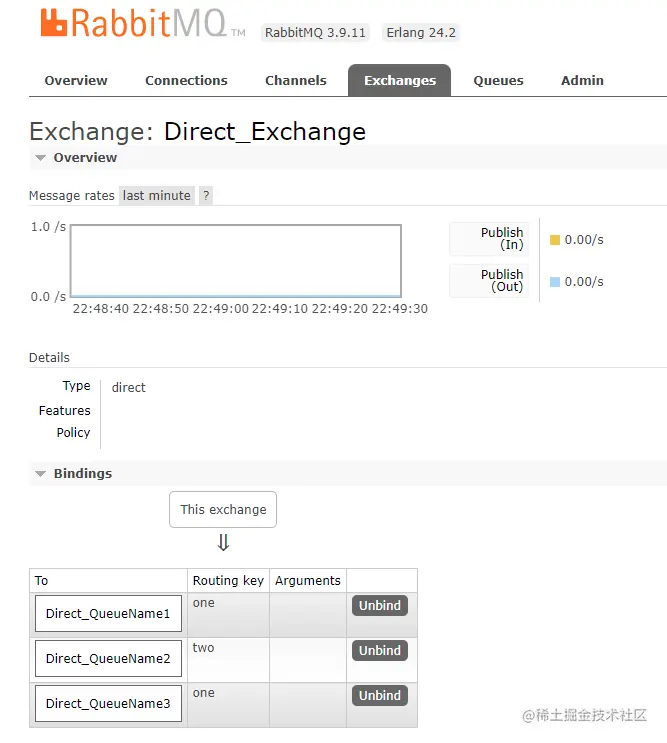Viewport: 667px width, 743px height.
Task: Open the Direct_QueueName3 queue link
Action: point(108,704)
